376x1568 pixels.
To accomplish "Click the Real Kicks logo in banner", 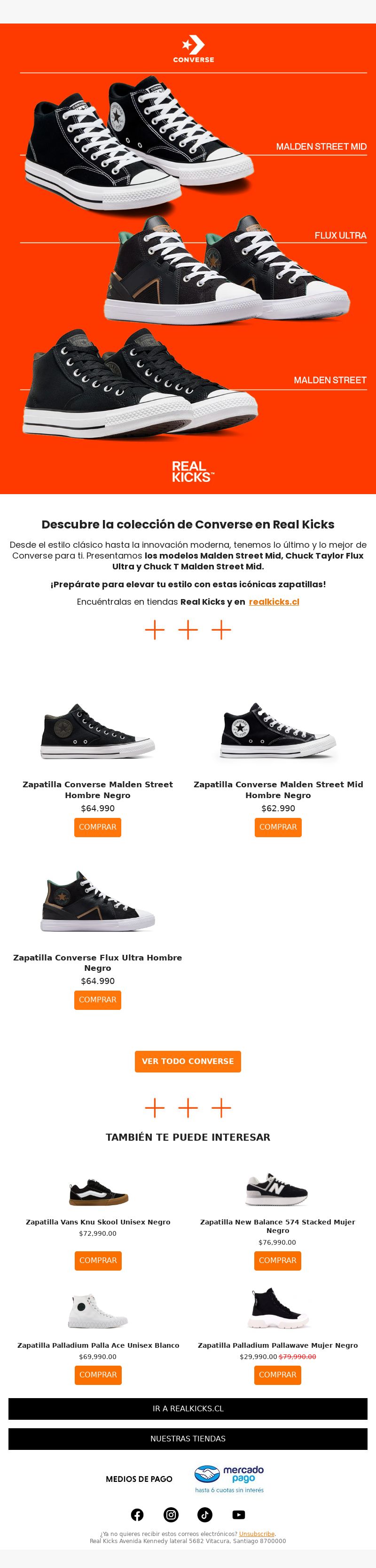I will [193, 472].
